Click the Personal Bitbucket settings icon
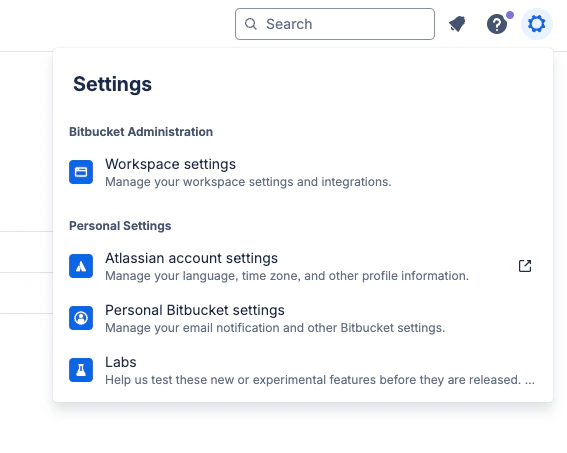The width and height of the screenshot is (567, 453). point(81,318)
